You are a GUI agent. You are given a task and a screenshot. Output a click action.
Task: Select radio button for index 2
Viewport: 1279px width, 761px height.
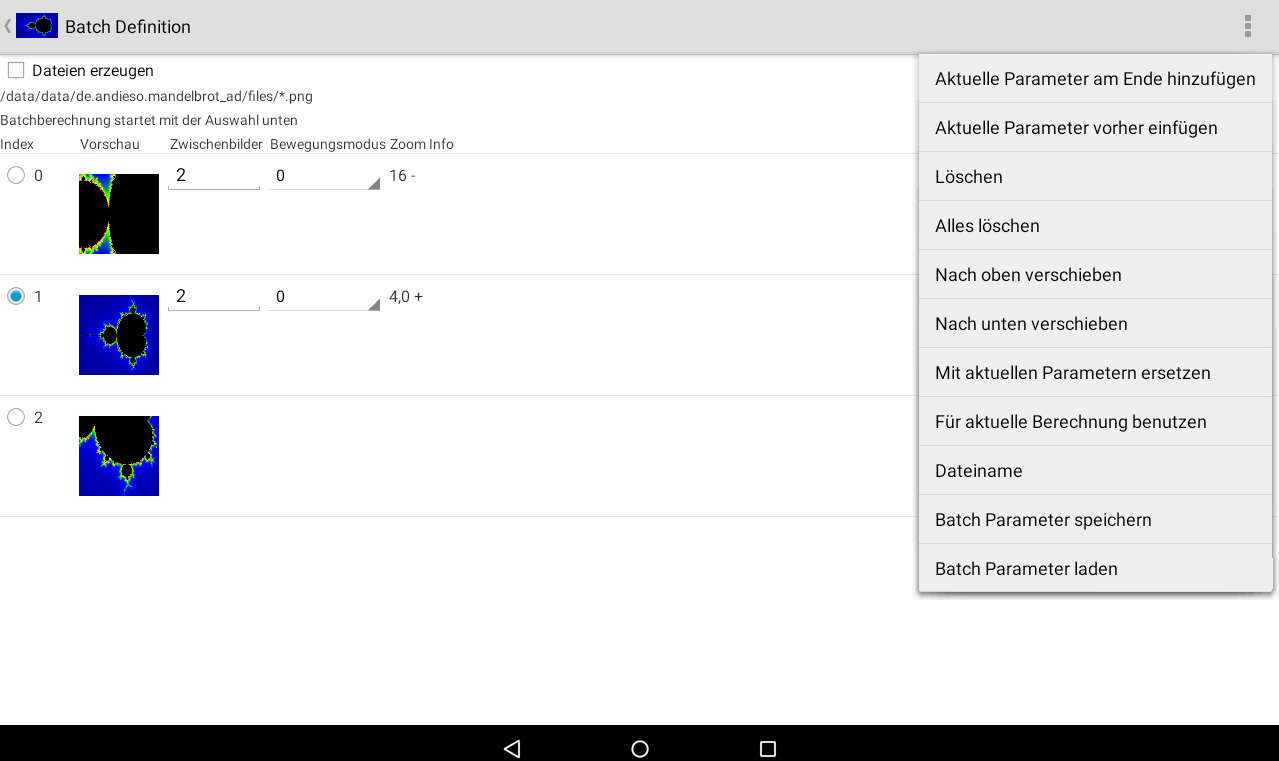[16, 417]
